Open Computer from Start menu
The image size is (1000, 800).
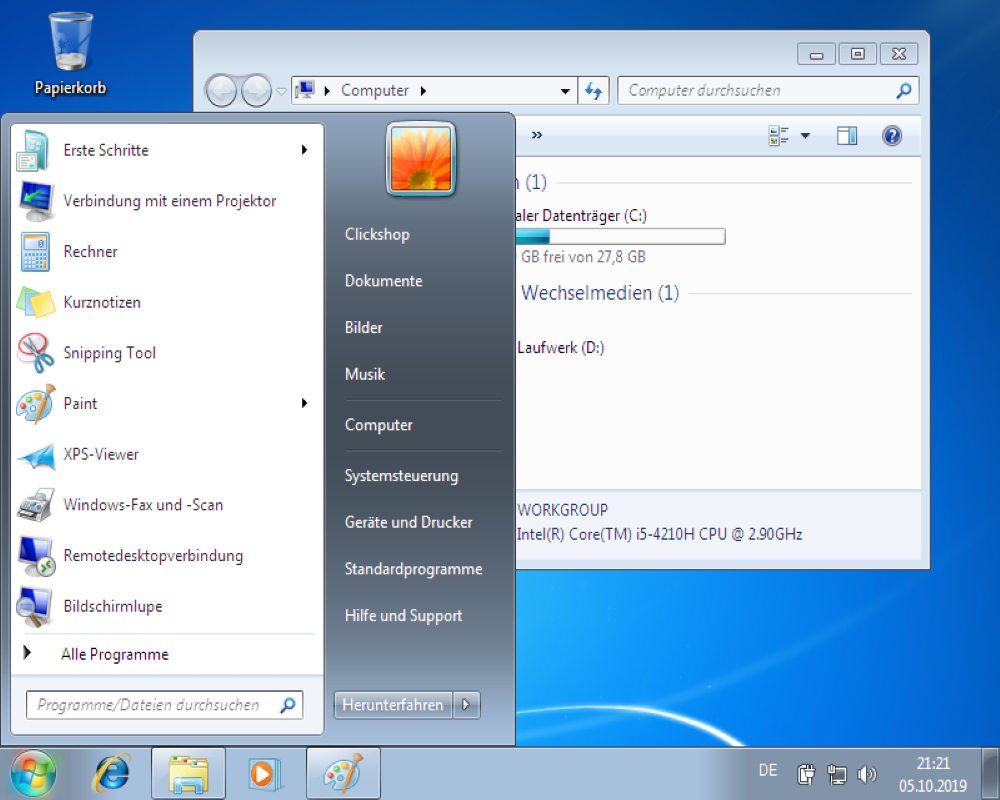point(379,425)
